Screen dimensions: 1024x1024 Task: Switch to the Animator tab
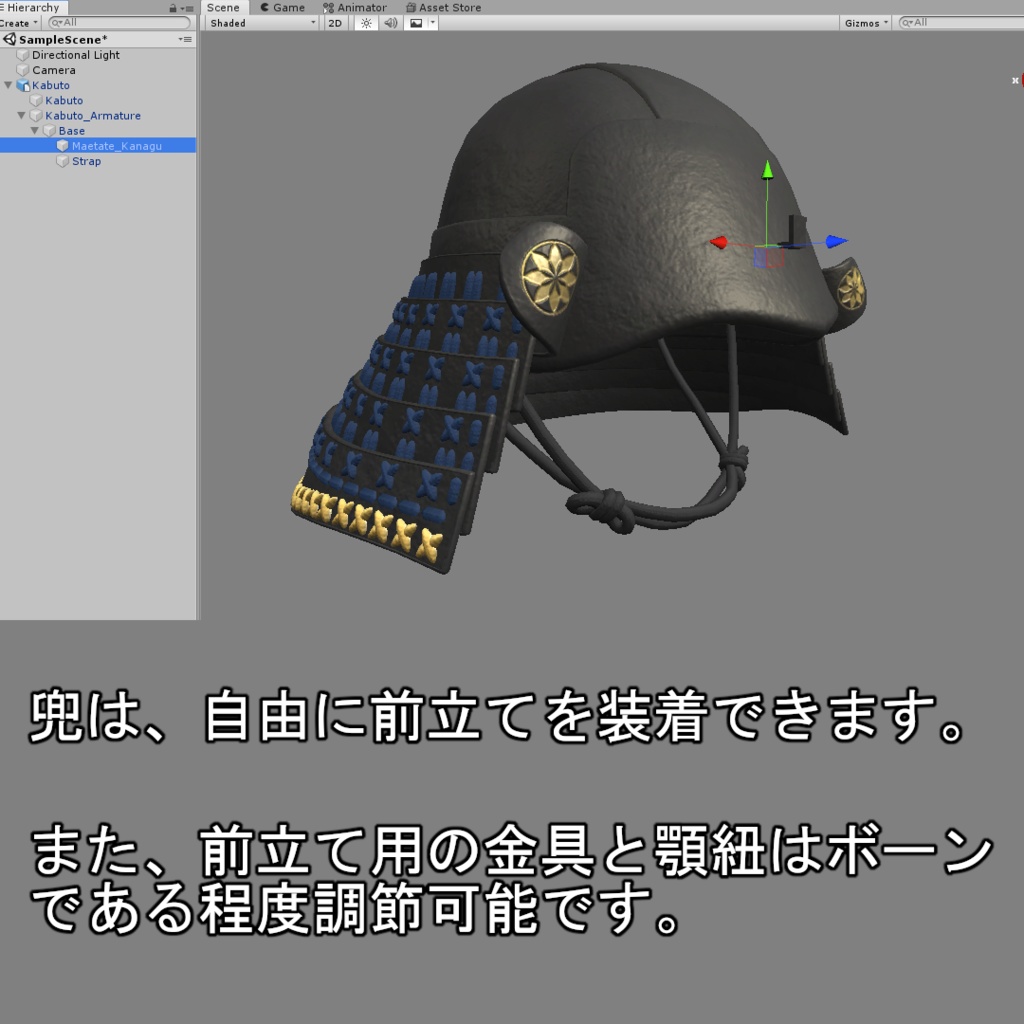point(360,8)
